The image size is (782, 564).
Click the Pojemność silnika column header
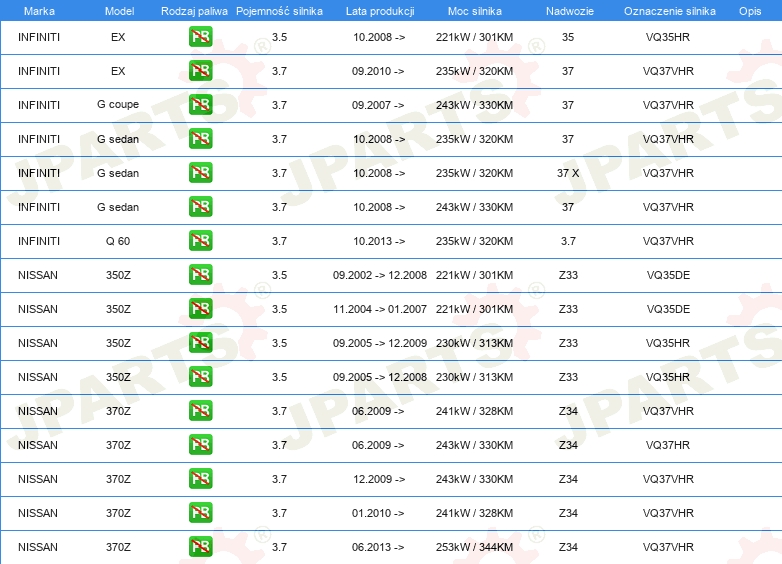click(279, 11)
